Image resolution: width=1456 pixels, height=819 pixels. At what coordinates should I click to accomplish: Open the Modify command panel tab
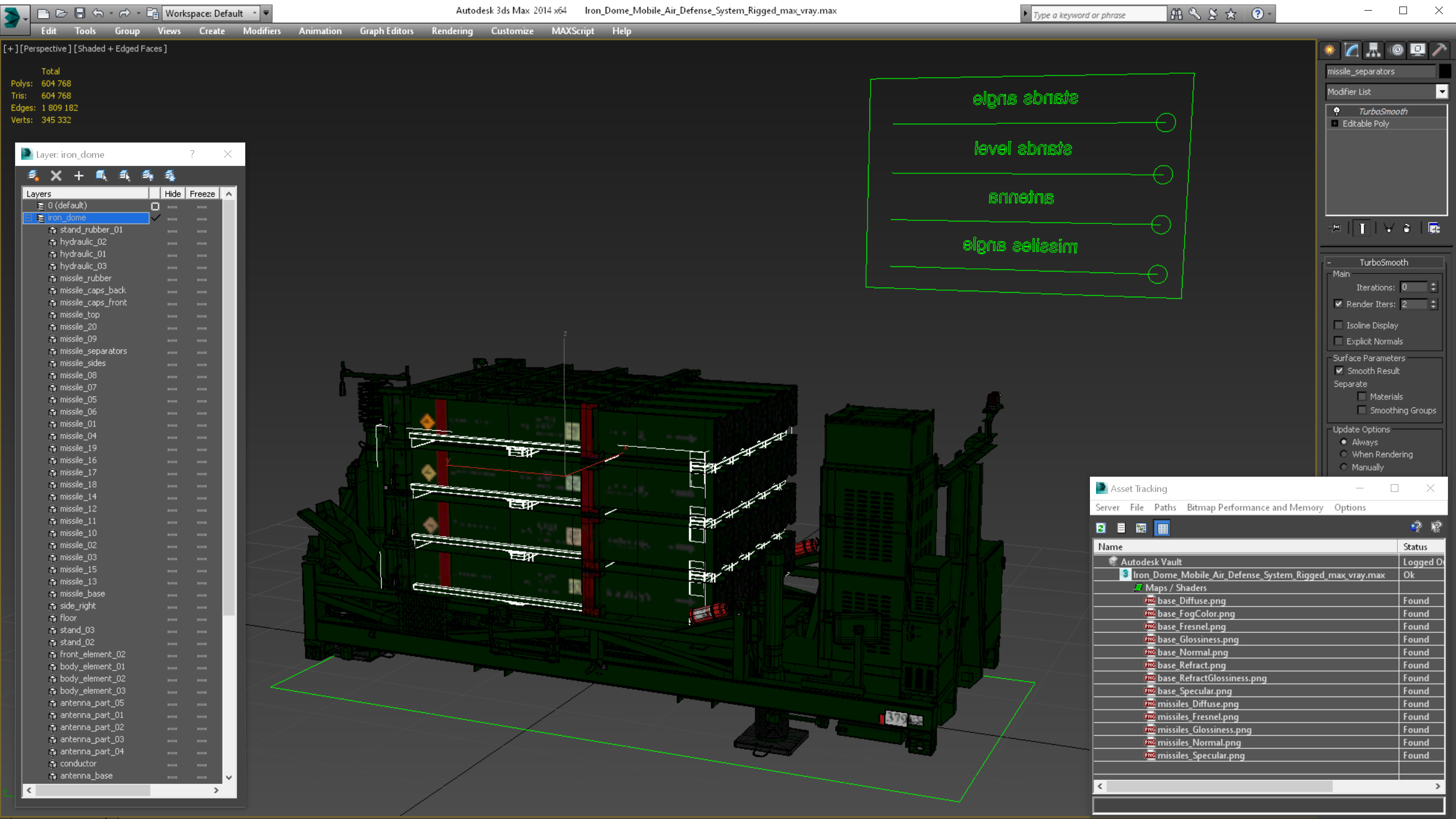tap(1351, 51)
